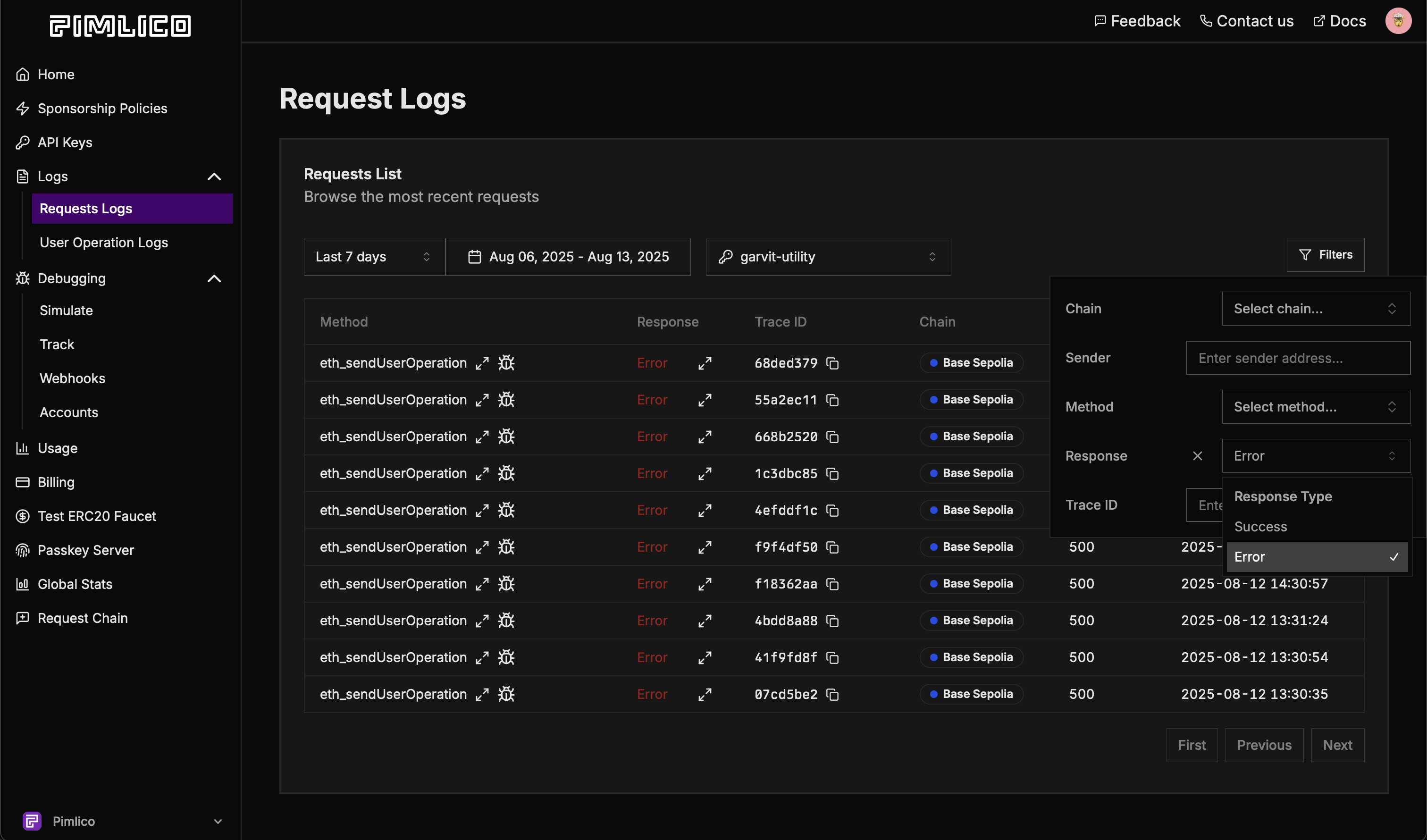Go to the Next page
Screen dimensions: 1427x840
1337,745
